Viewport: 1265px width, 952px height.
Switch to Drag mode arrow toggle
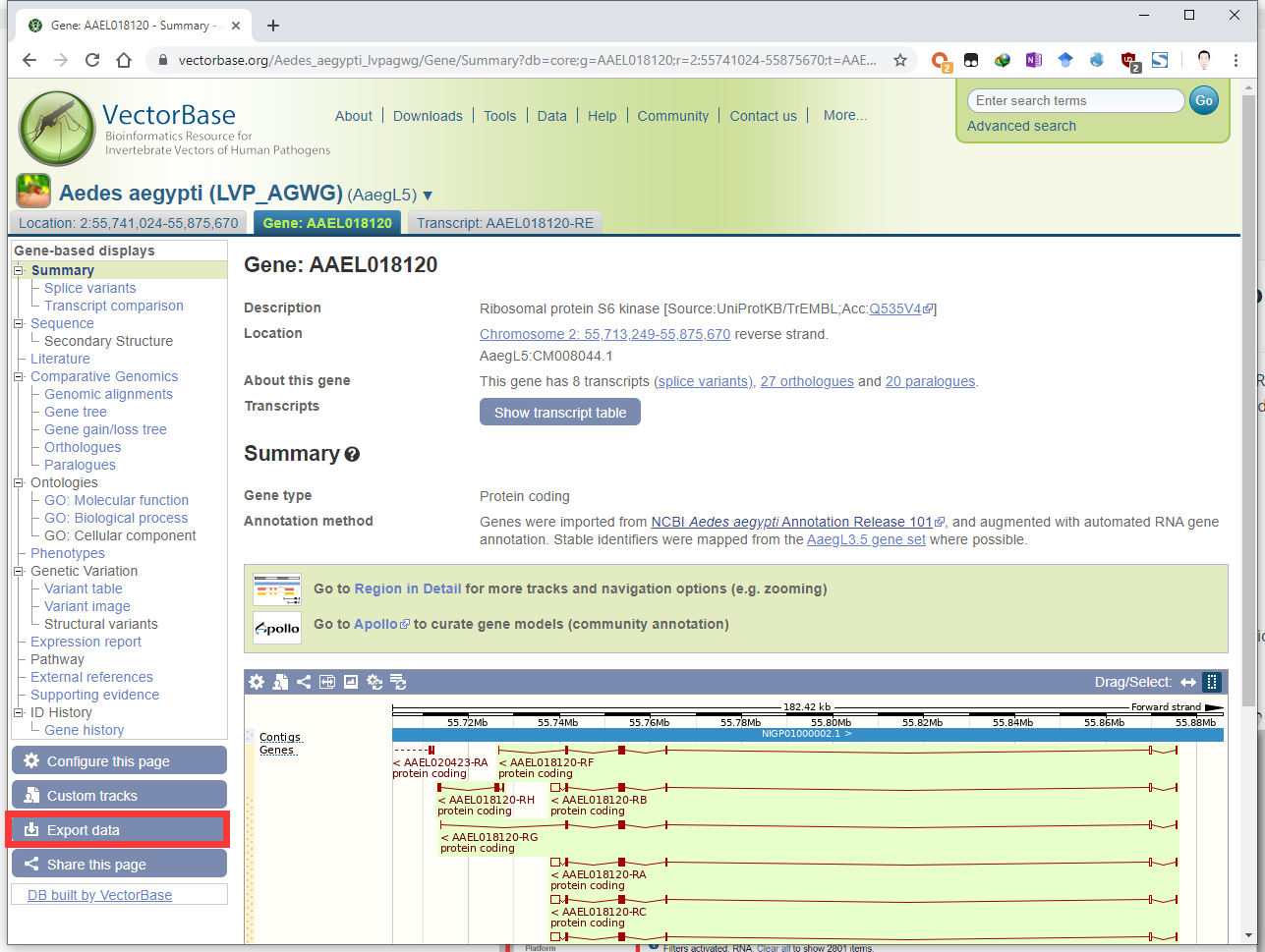(1188, 682)
